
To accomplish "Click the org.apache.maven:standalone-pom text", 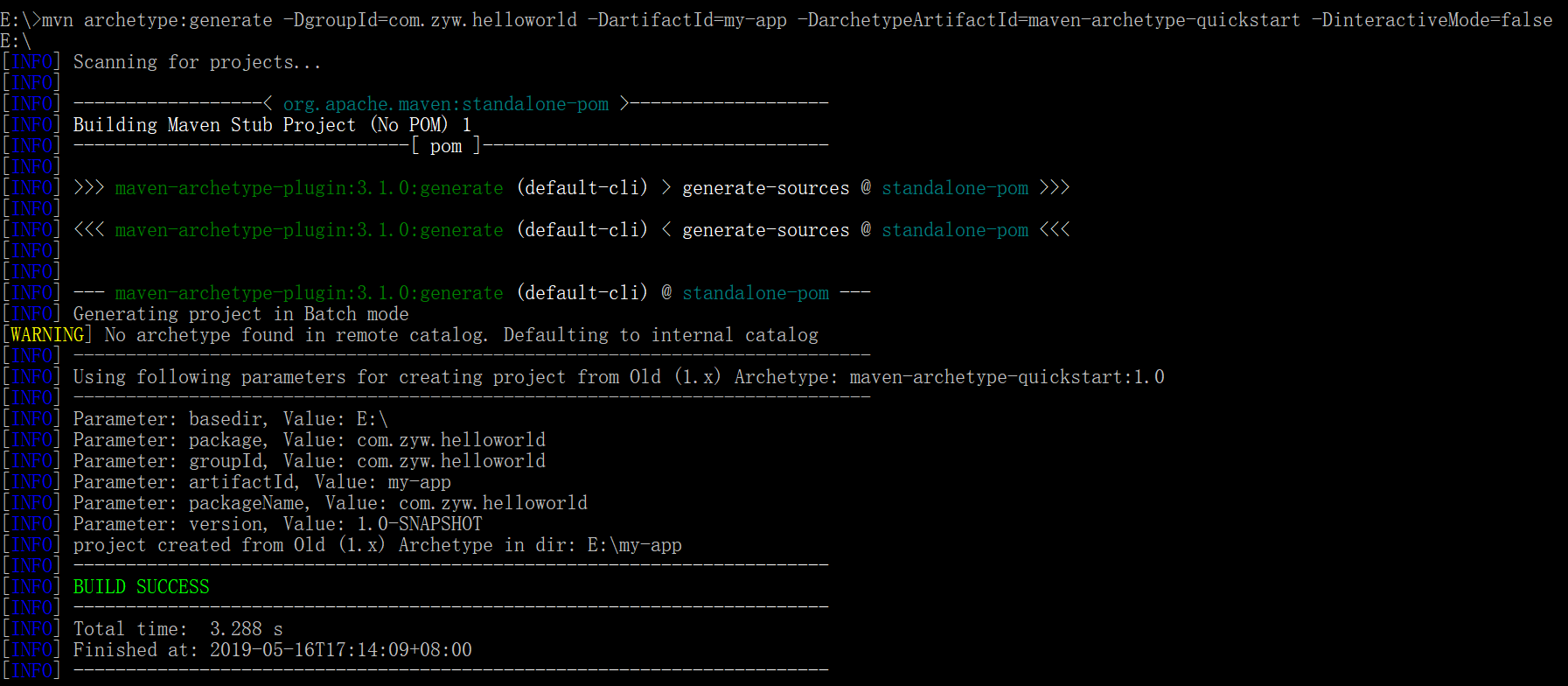I will point(446,103).
